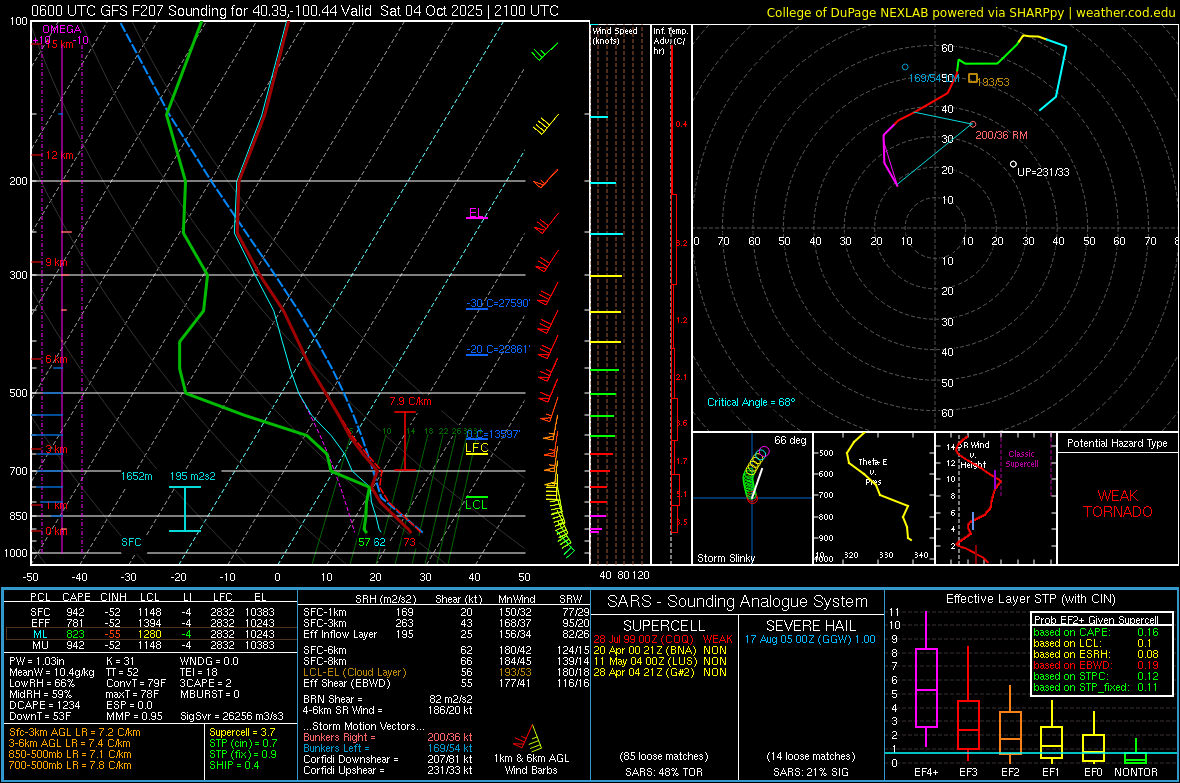Click the Supercell = 3.7 composite value
1180x783 pixels.
[242, 732]
